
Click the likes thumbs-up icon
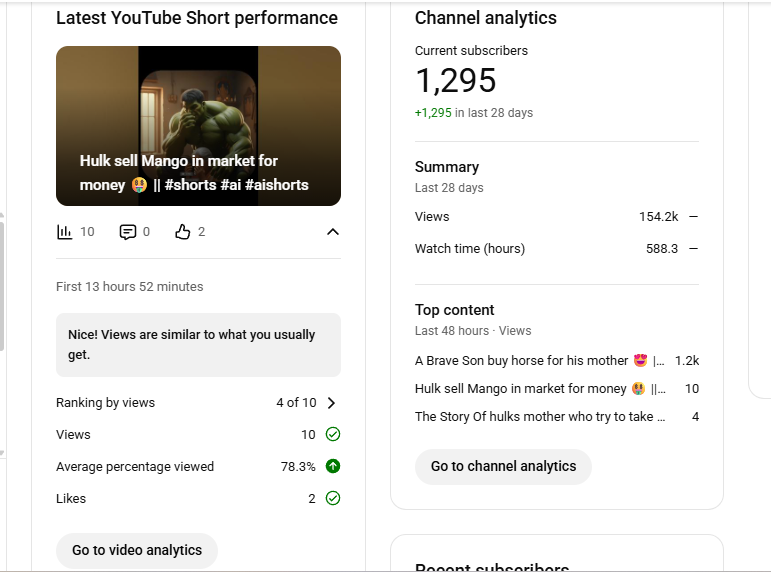point(182,232)
